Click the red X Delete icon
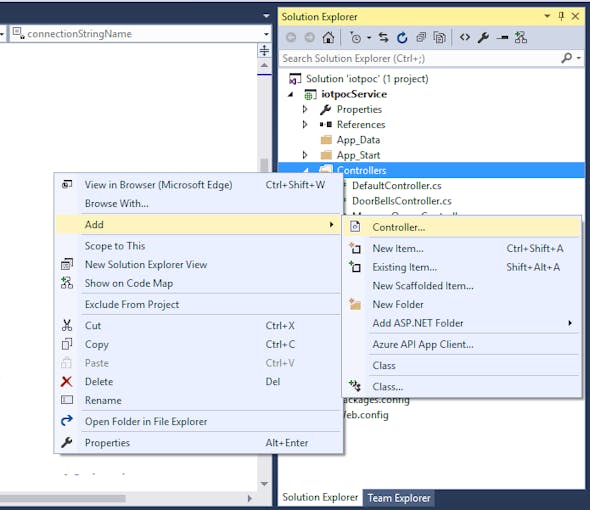 [67, 382]
